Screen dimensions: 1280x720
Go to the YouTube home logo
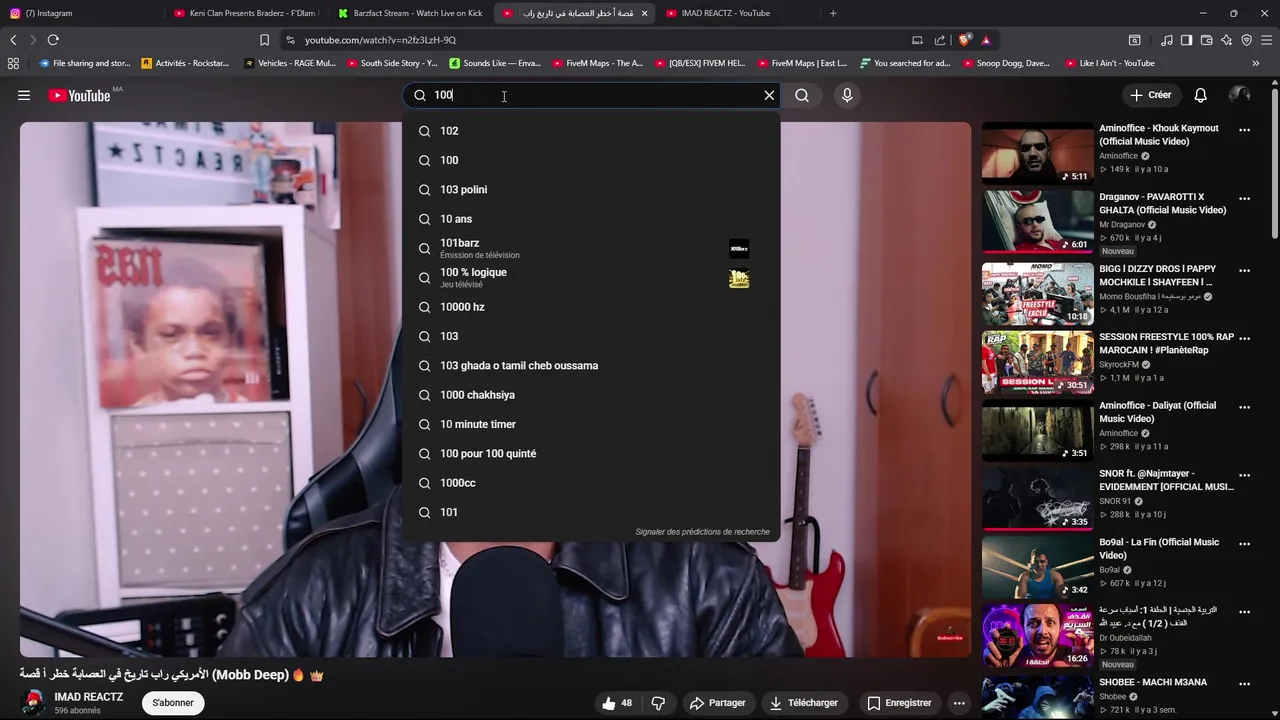coord(79,95)
